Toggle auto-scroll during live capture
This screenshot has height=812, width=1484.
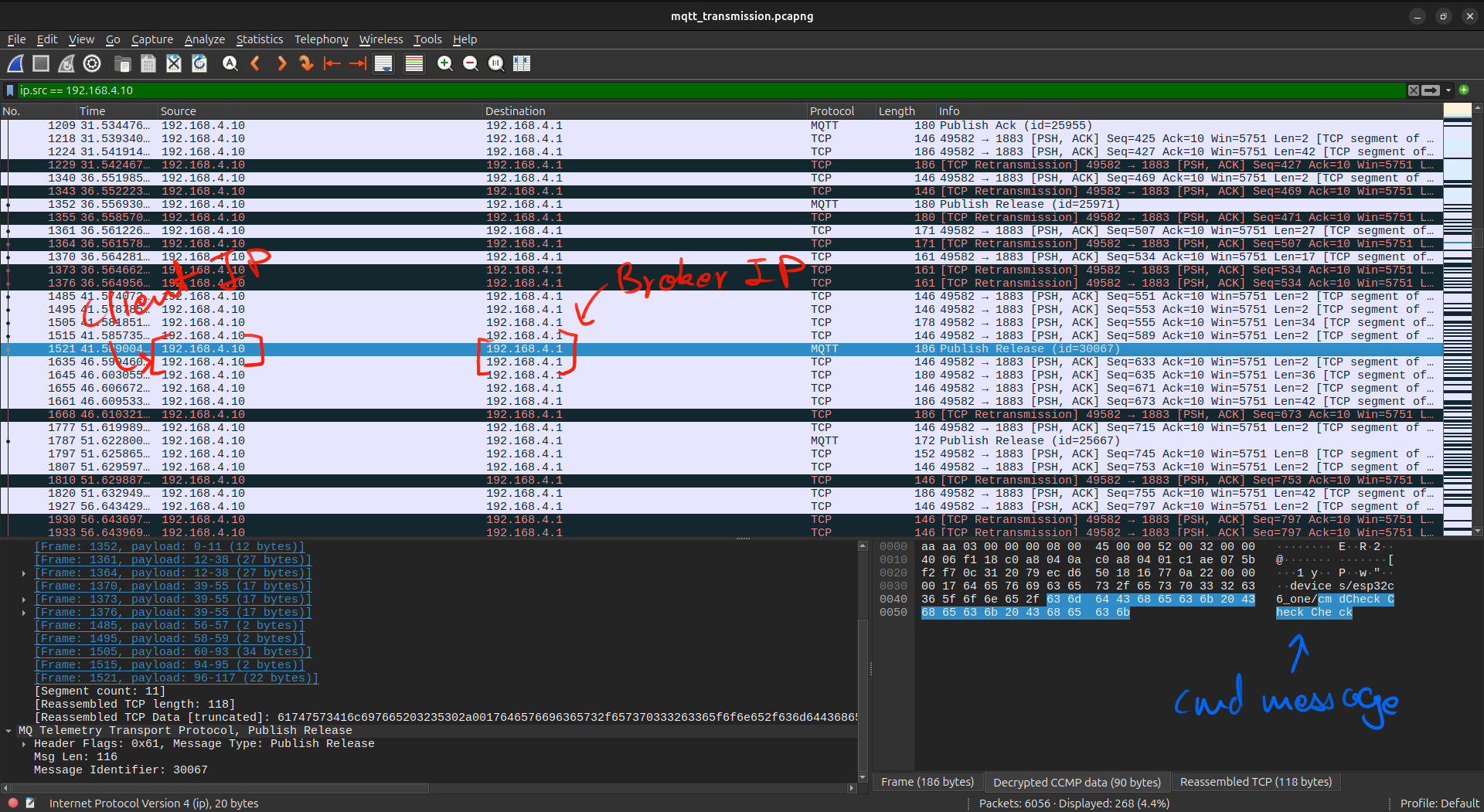[383, 64]
